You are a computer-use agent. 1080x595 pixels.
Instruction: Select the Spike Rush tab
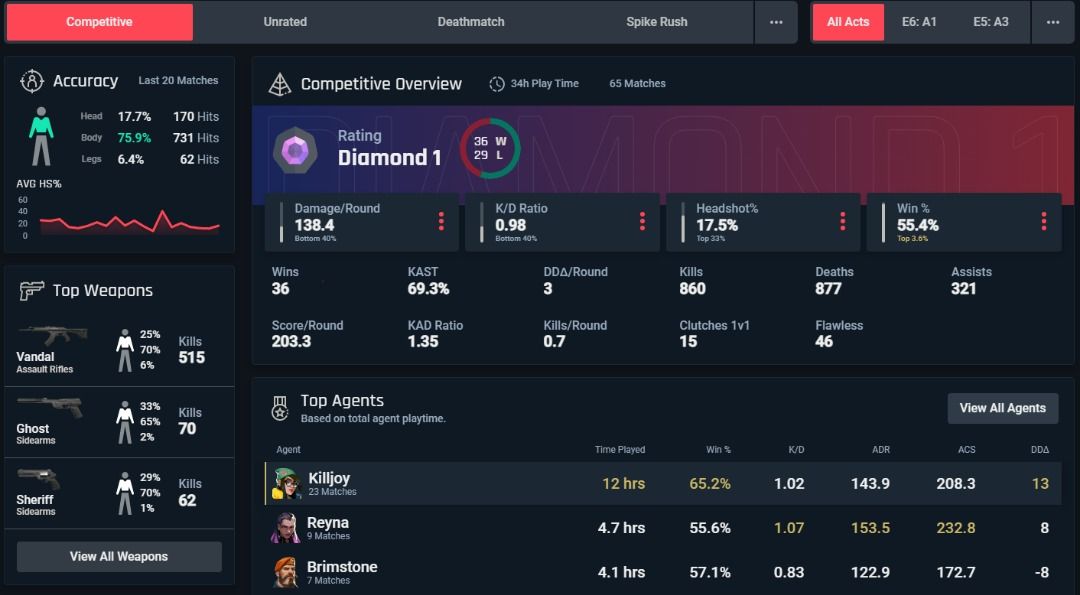[656, 22]
